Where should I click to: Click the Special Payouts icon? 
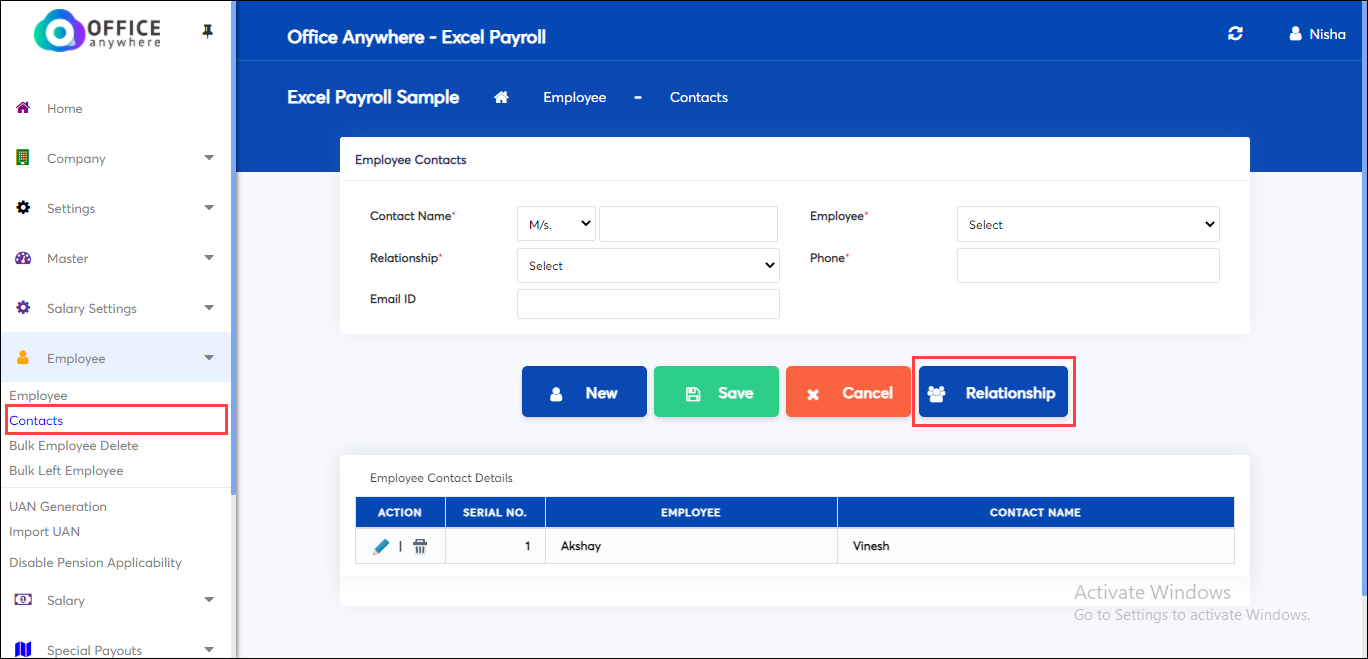23,650
